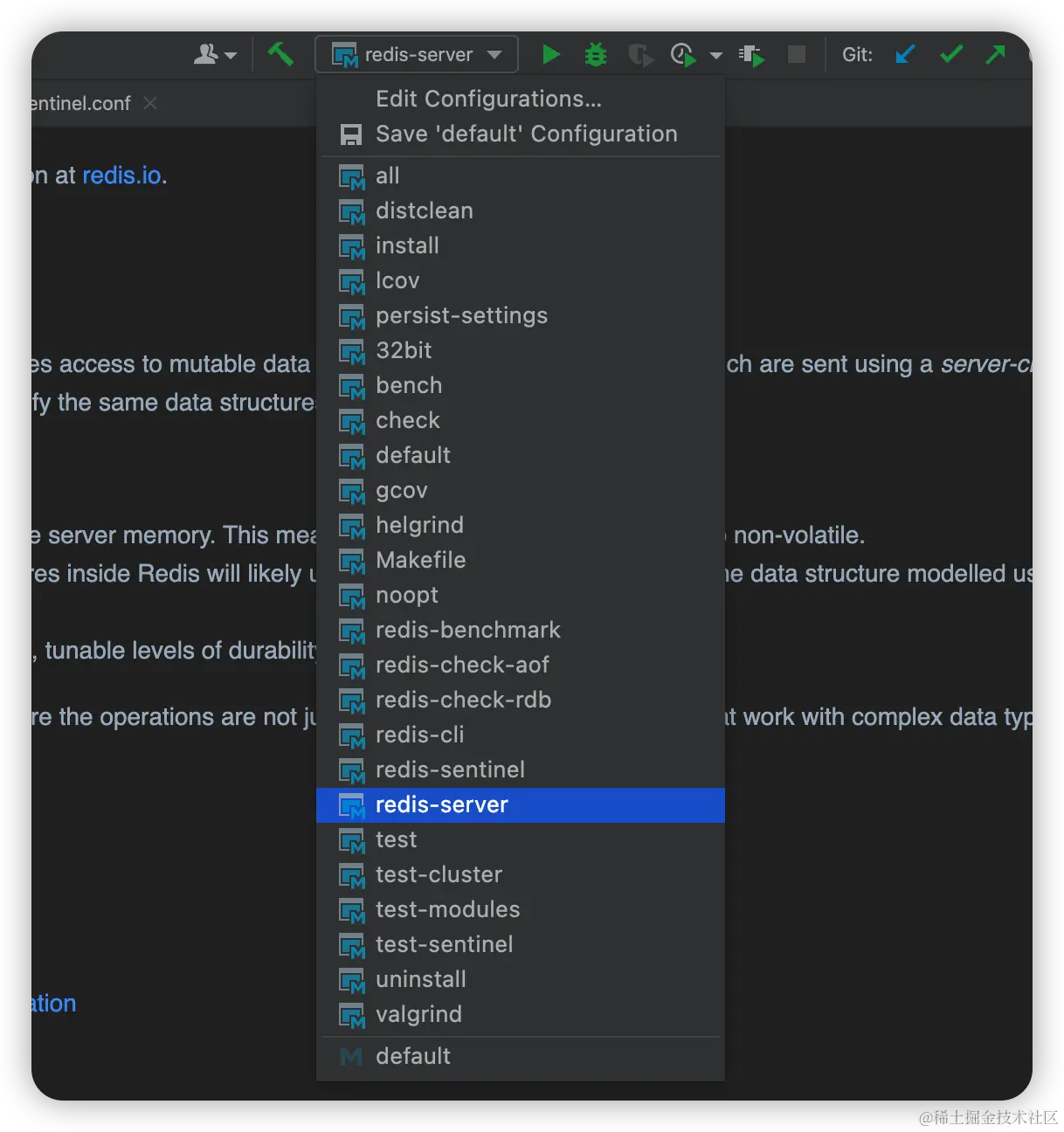Viewport: 1064px width, 1132px height.
Task: Select the redis-check-aof configuration
Action: tap(521, 665)
